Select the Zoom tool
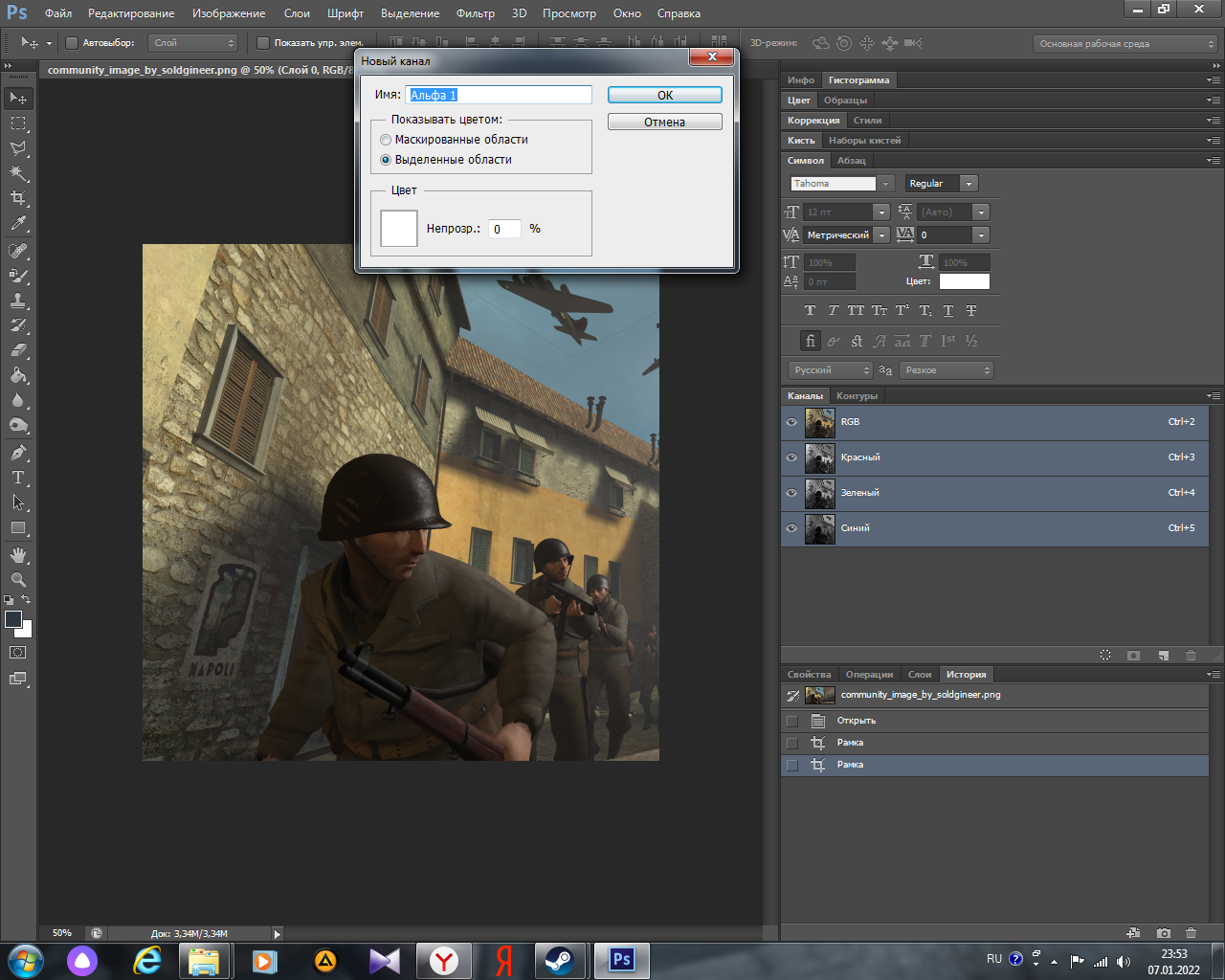This screenshot has width=1225, height=980. 18,580
